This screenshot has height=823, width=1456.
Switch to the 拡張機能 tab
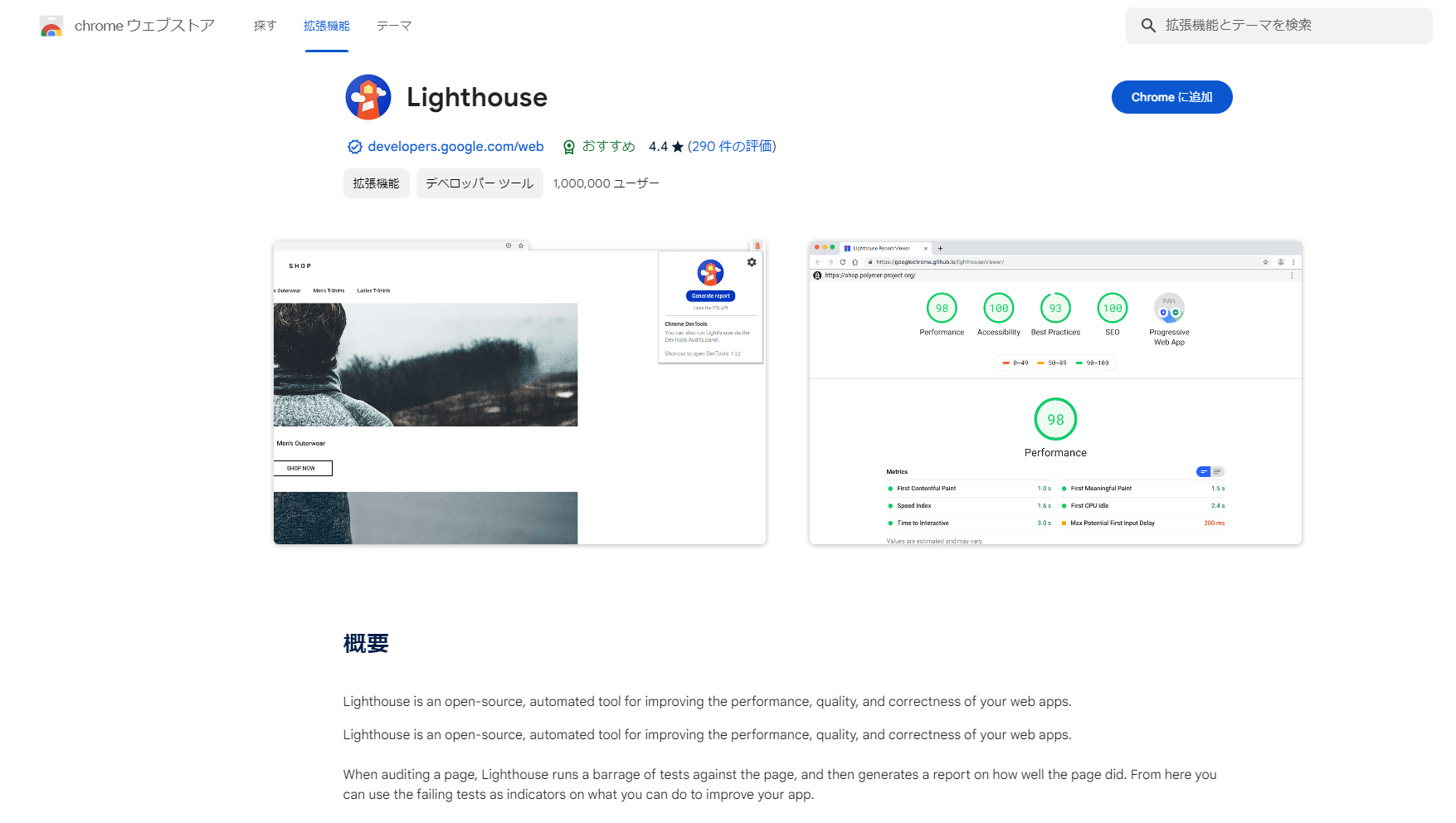coord(327,26)
